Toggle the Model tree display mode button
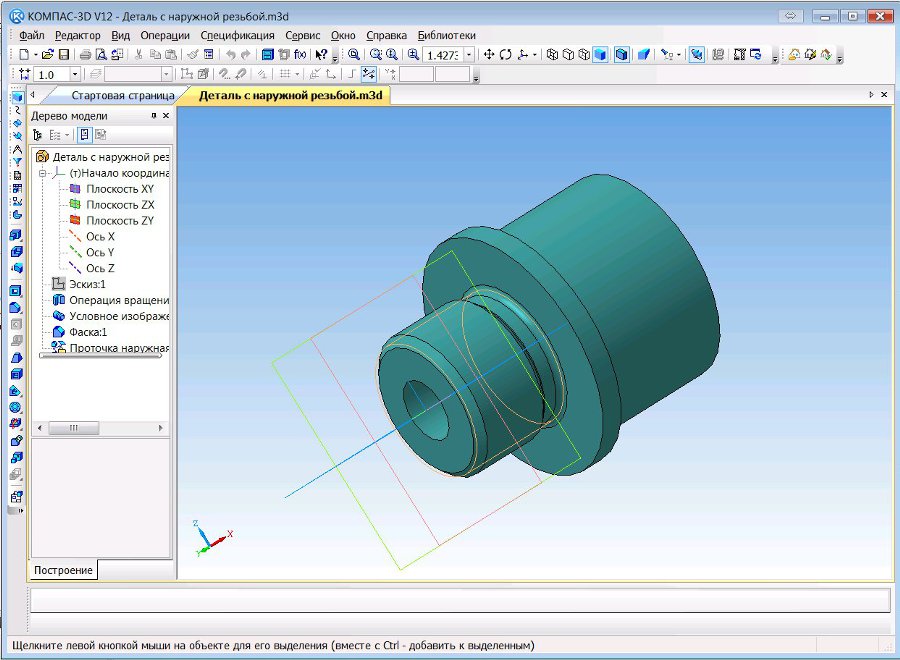This screenshot has width=900, height=660. click(85, 135)
